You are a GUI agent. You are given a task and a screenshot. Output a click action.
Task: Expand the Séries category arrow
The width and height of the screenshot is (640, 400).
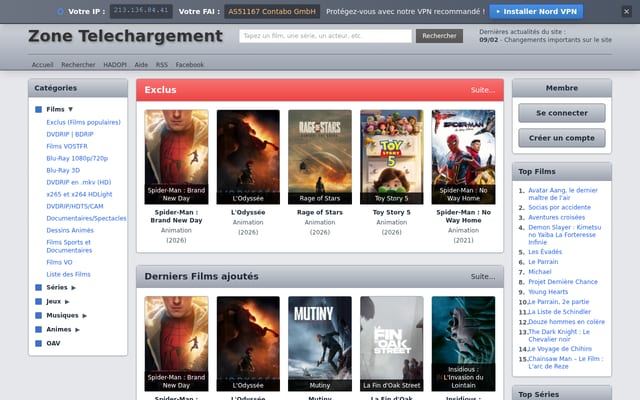click(73, 288)
